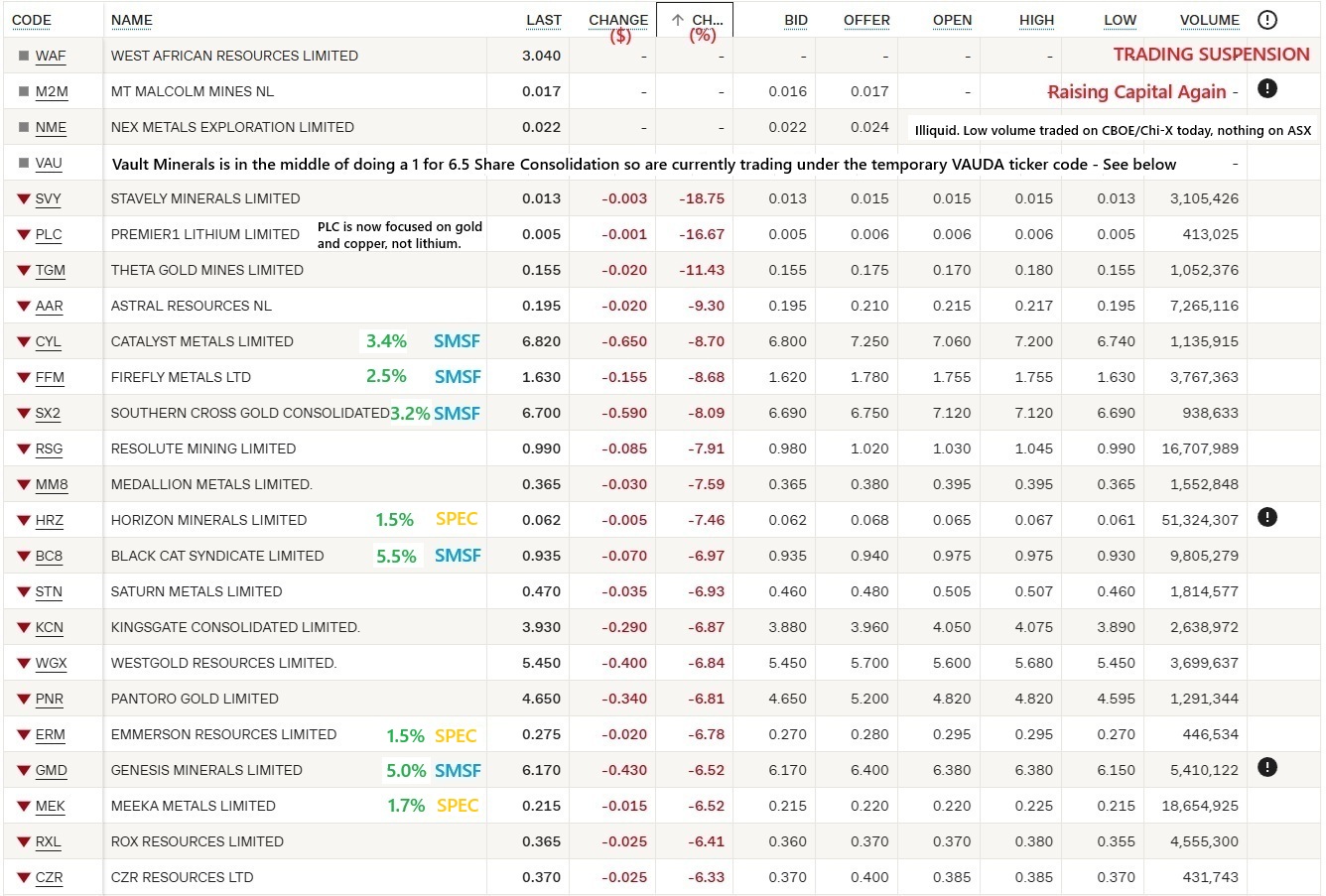The height and width of the screenshot is (896, 1326).
Task: Click the CHANGE ($) column header
Action: (x=617, y=20)
